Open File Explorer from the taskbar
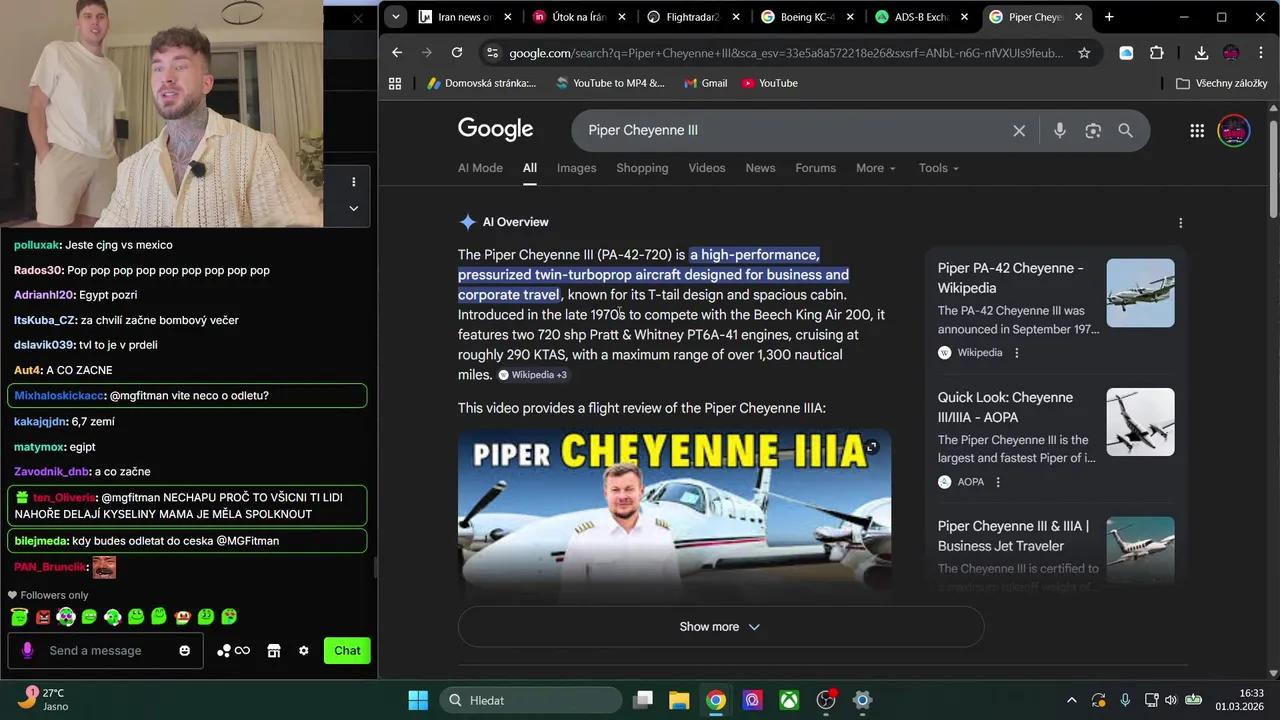Viewport: 1280px width, 720px height. pos(679,700)
